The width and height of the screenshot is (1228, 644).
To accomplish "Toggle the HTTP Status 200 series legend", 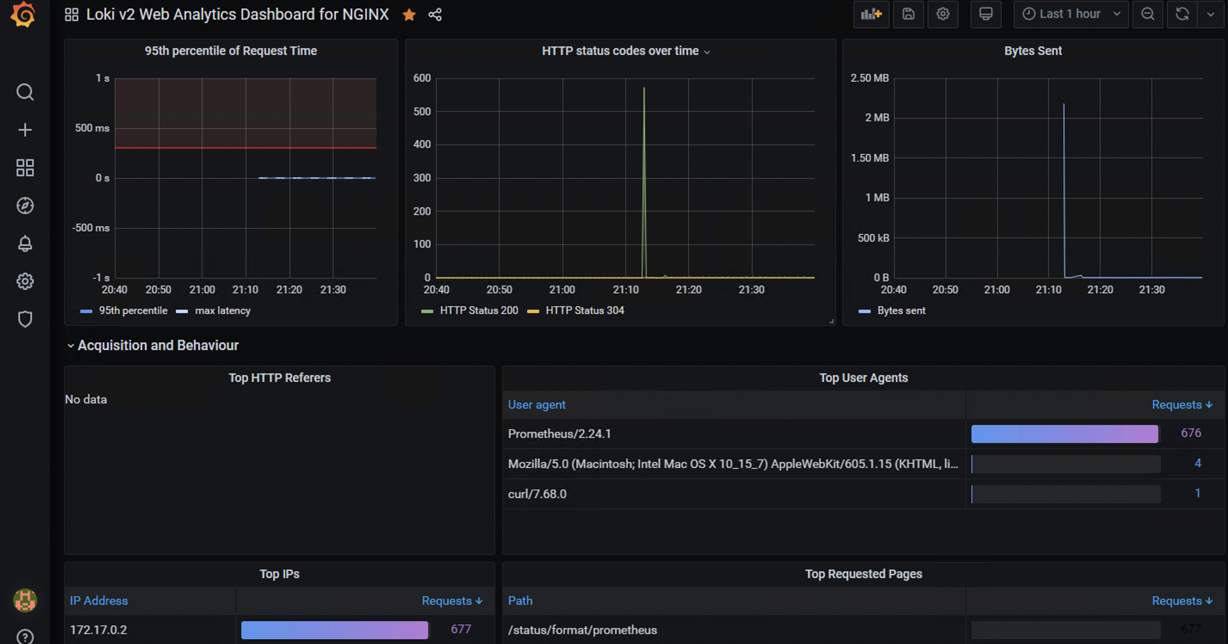I will 479,310.
